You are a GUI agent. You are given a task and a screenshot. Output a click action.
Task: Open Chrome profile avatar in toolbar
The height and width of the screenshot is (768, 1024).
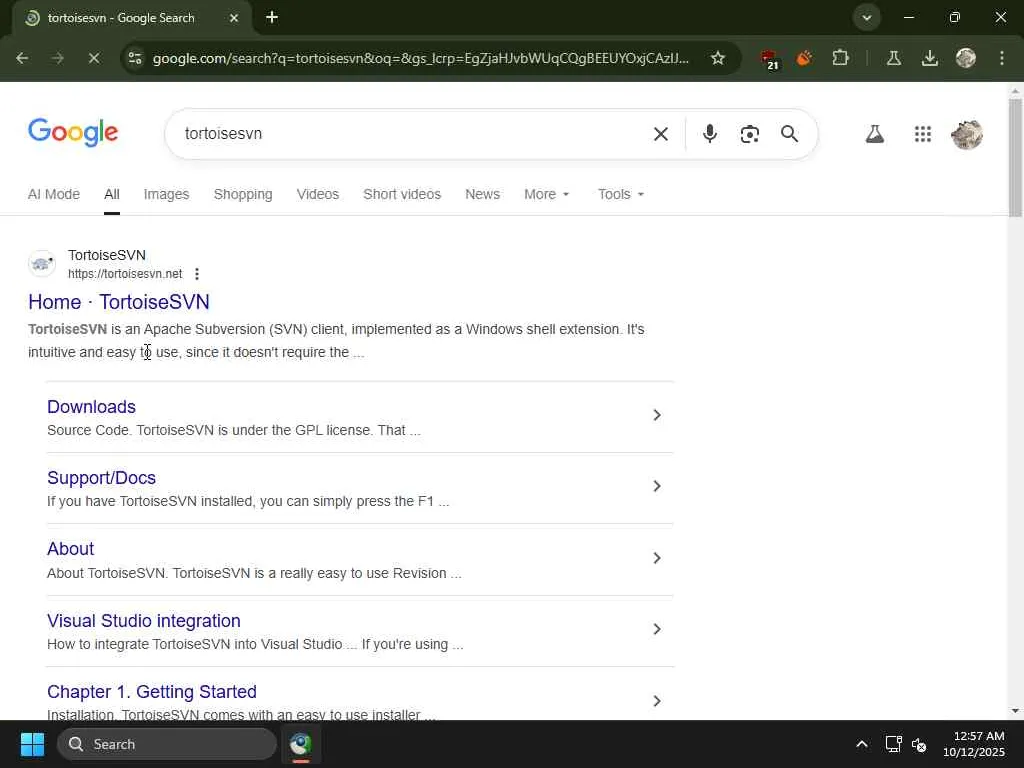[x=966, y=58]
